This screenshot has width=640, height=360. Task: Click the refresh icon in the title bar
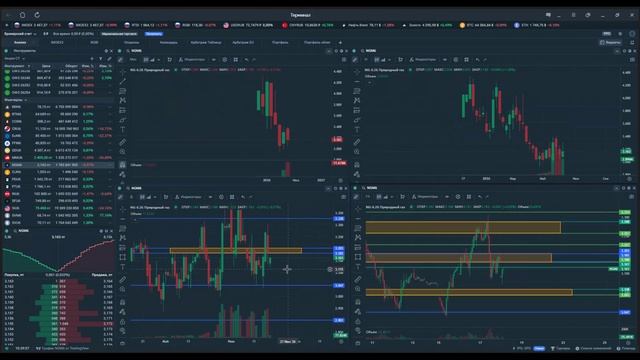[37, 15]
